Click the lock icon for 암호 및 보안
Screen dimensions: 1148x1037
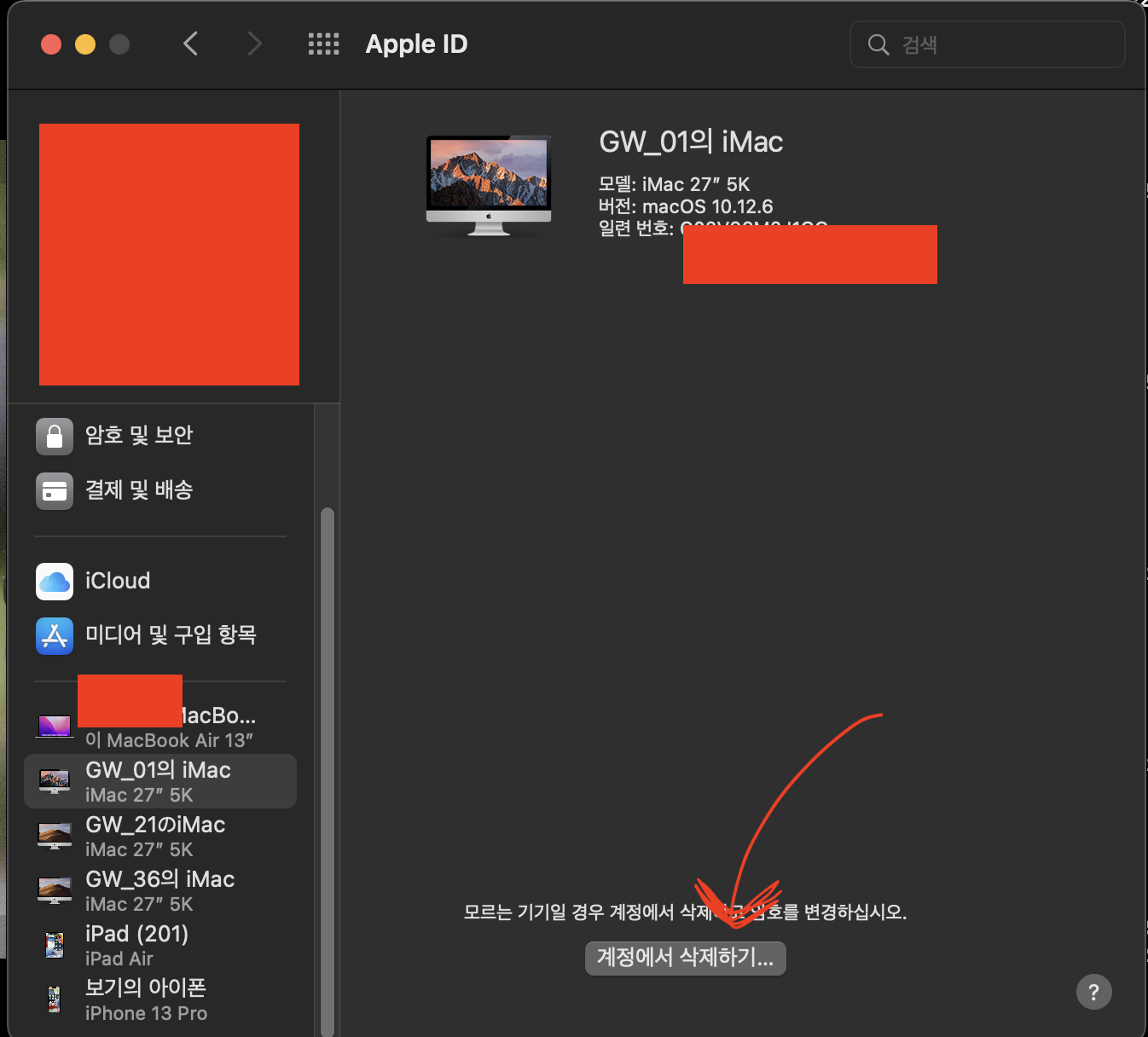(55, 437)
